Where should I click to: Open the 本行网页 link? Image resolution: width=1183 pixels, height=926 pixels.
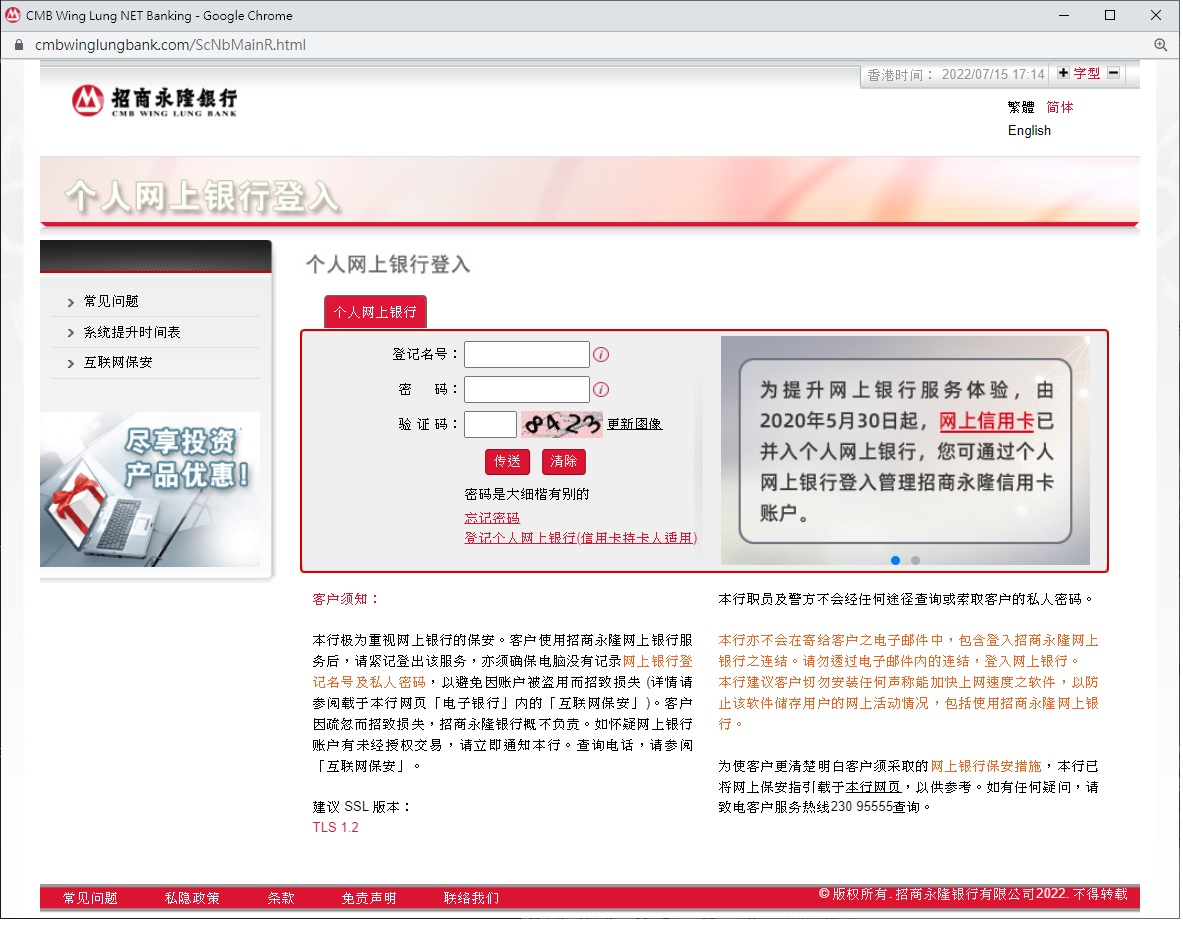point(873,788)
